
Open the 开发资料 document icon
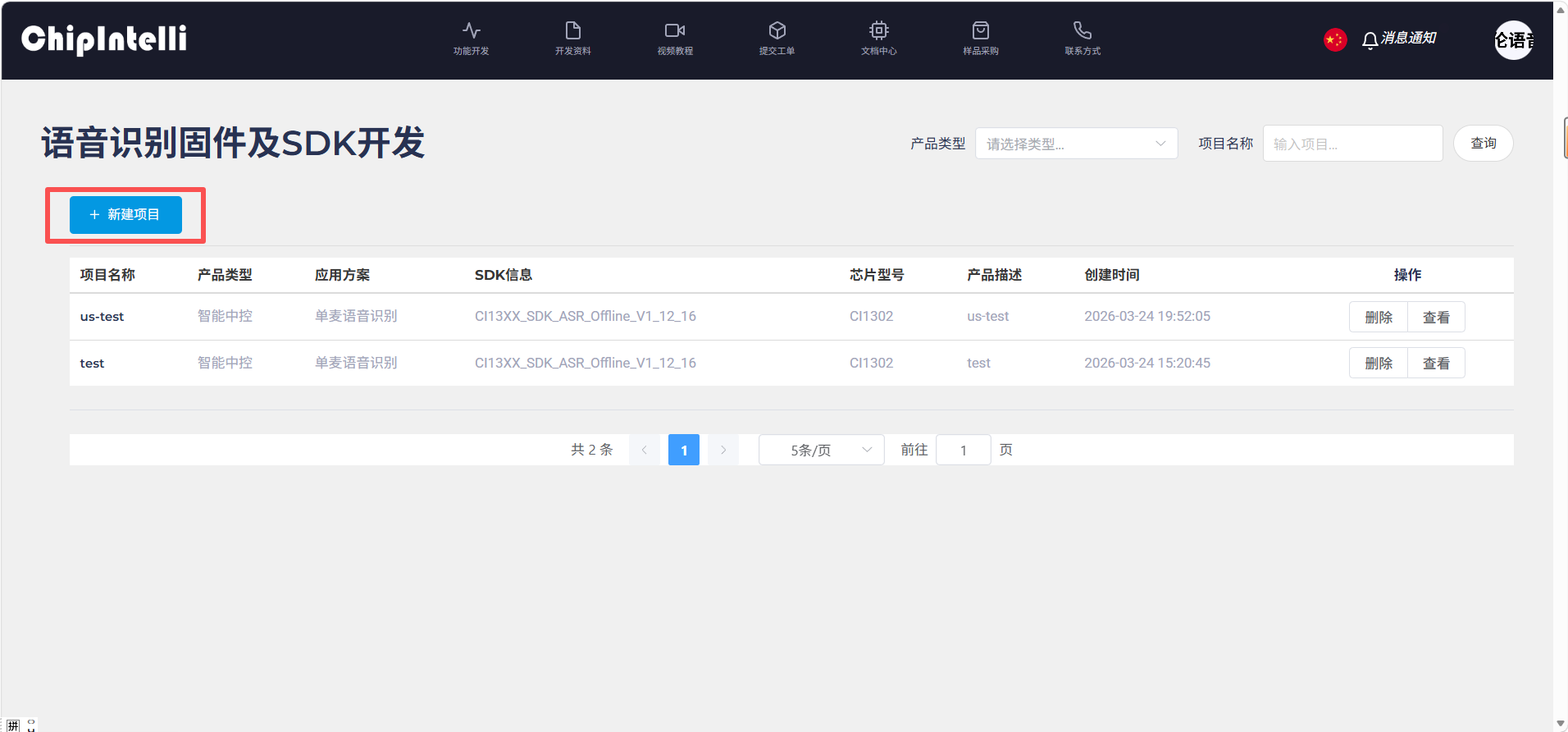[572, 30]
